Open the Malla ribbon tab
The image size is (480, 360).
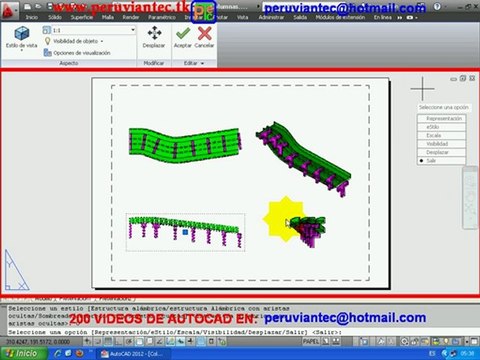[108, 17]
